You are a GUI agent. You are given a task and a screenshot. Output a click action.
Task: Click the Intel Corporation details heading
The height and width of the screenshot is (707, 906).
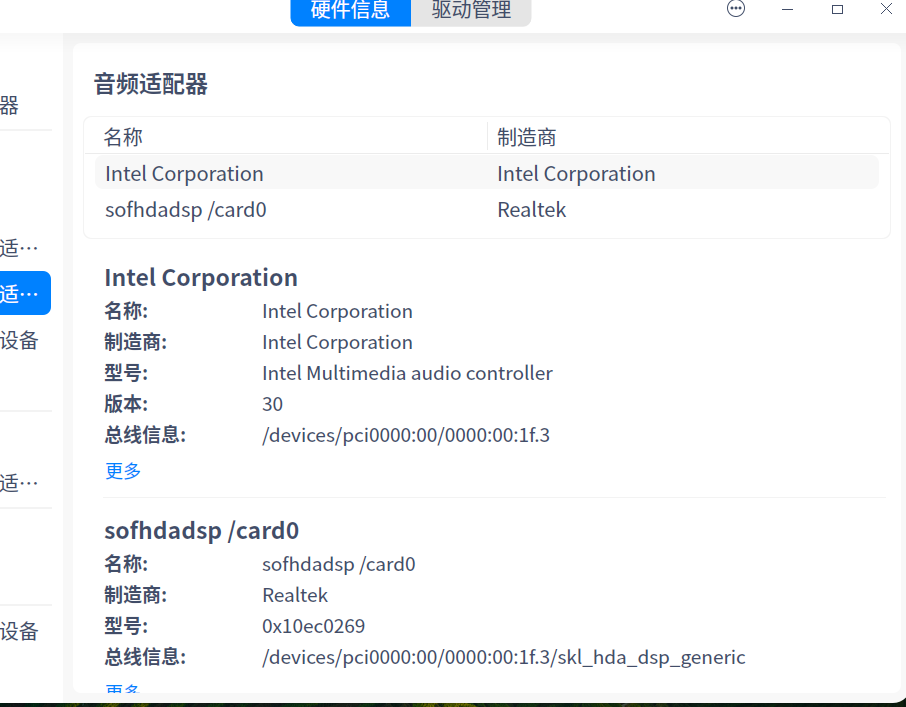[x=200, y=277]
